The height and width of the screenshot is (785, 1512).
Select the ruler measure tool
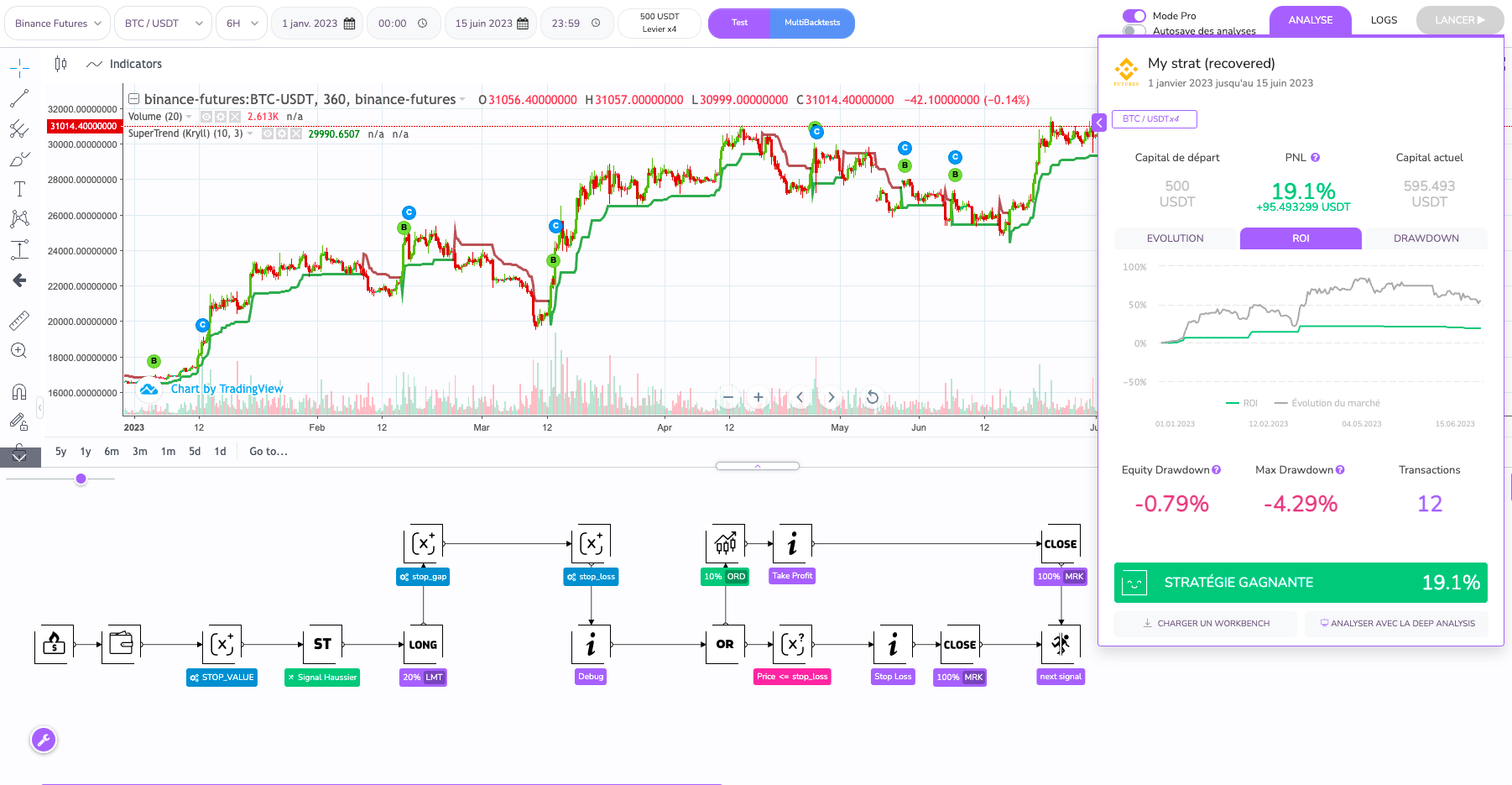[19, 320]
